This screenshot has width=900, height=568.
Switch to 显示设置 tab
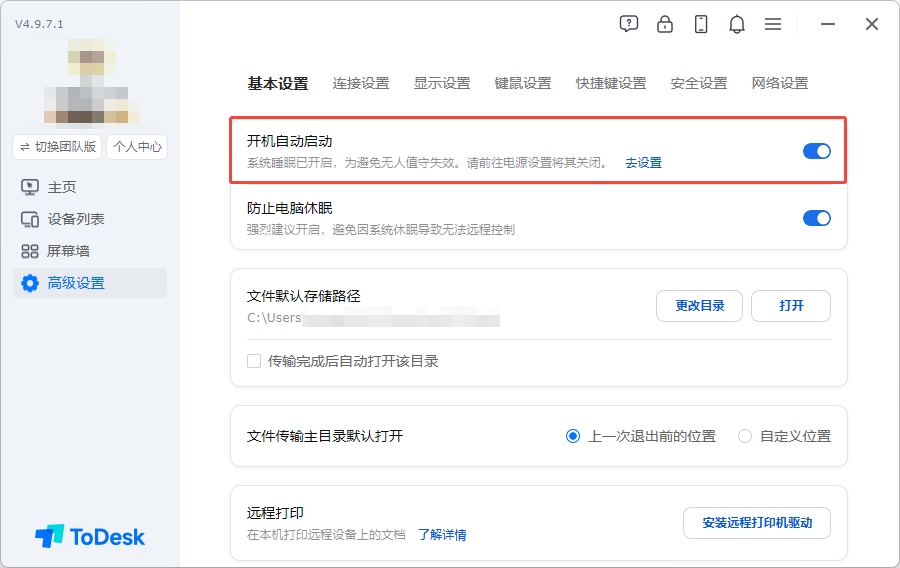pos(442,83)
